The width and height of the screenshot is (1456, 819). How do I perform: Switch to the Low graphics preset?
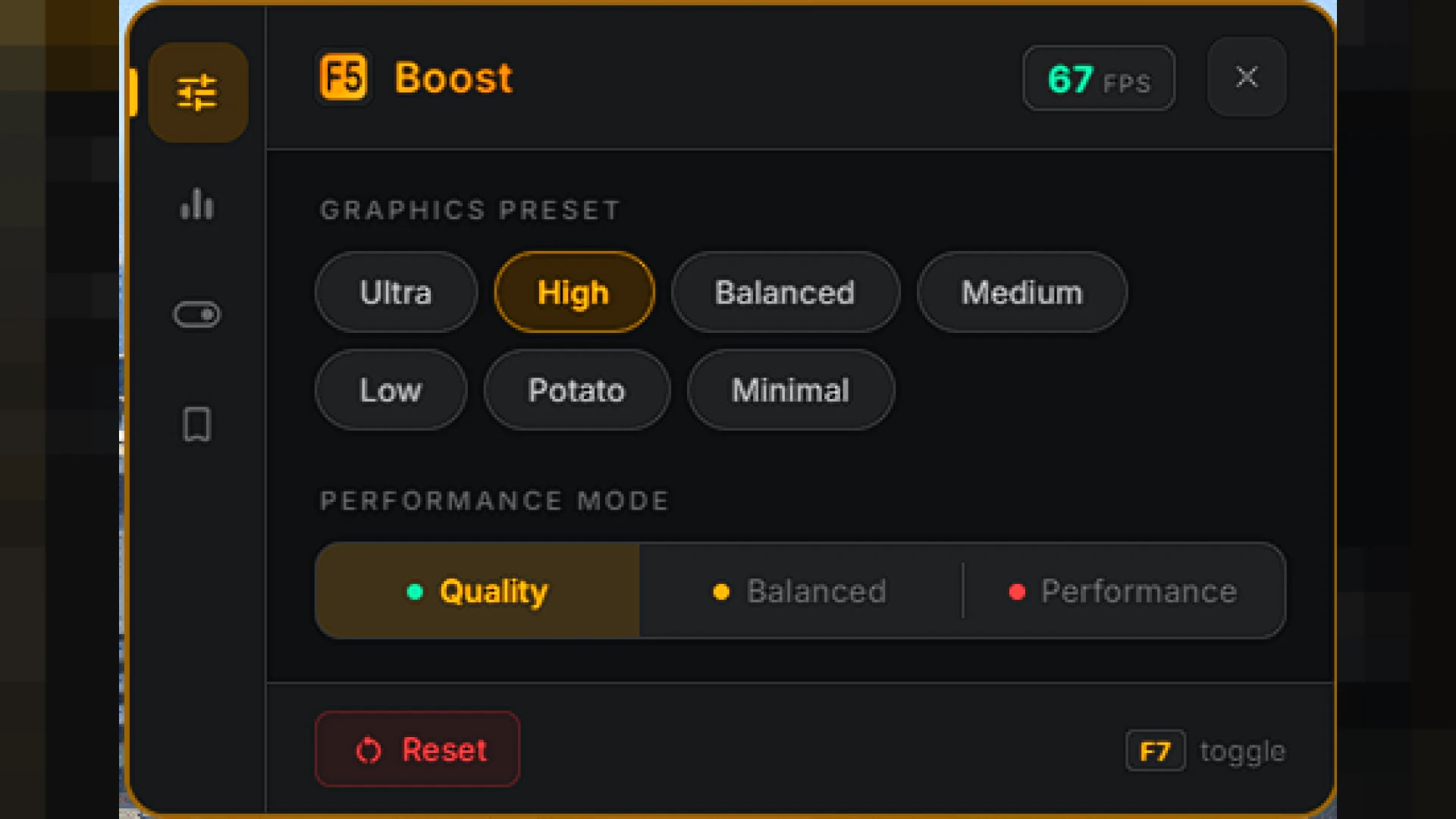[x=391, y=390]
